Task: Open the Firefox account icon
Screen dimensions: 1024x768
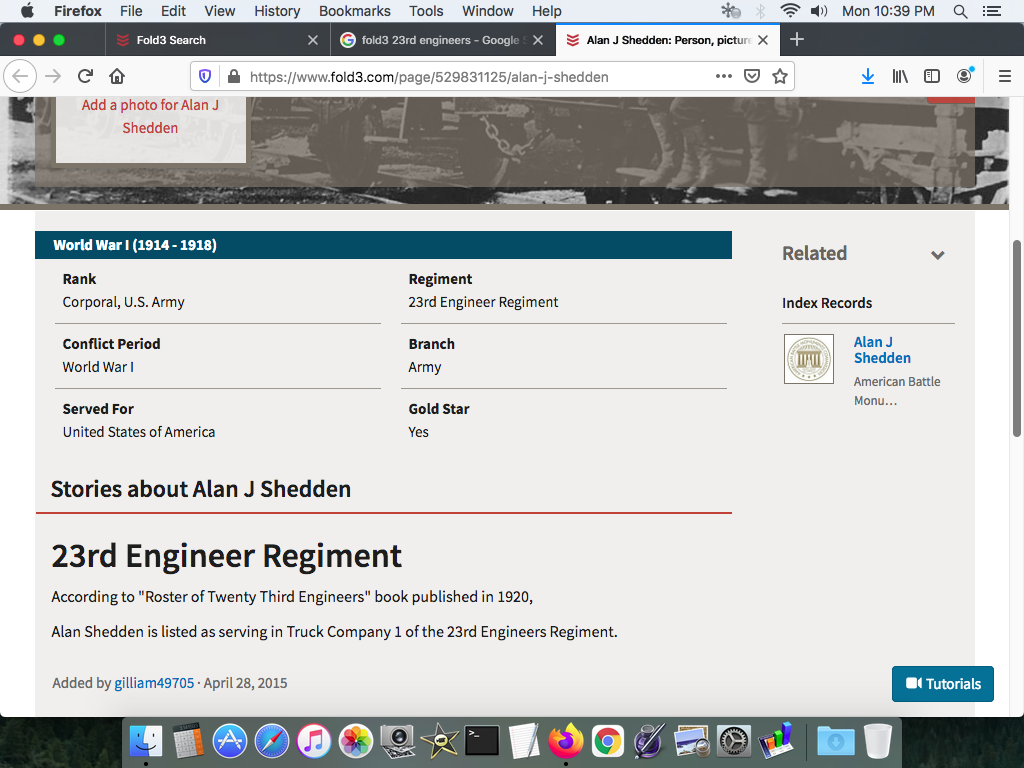Action: [x=964, y=76]
